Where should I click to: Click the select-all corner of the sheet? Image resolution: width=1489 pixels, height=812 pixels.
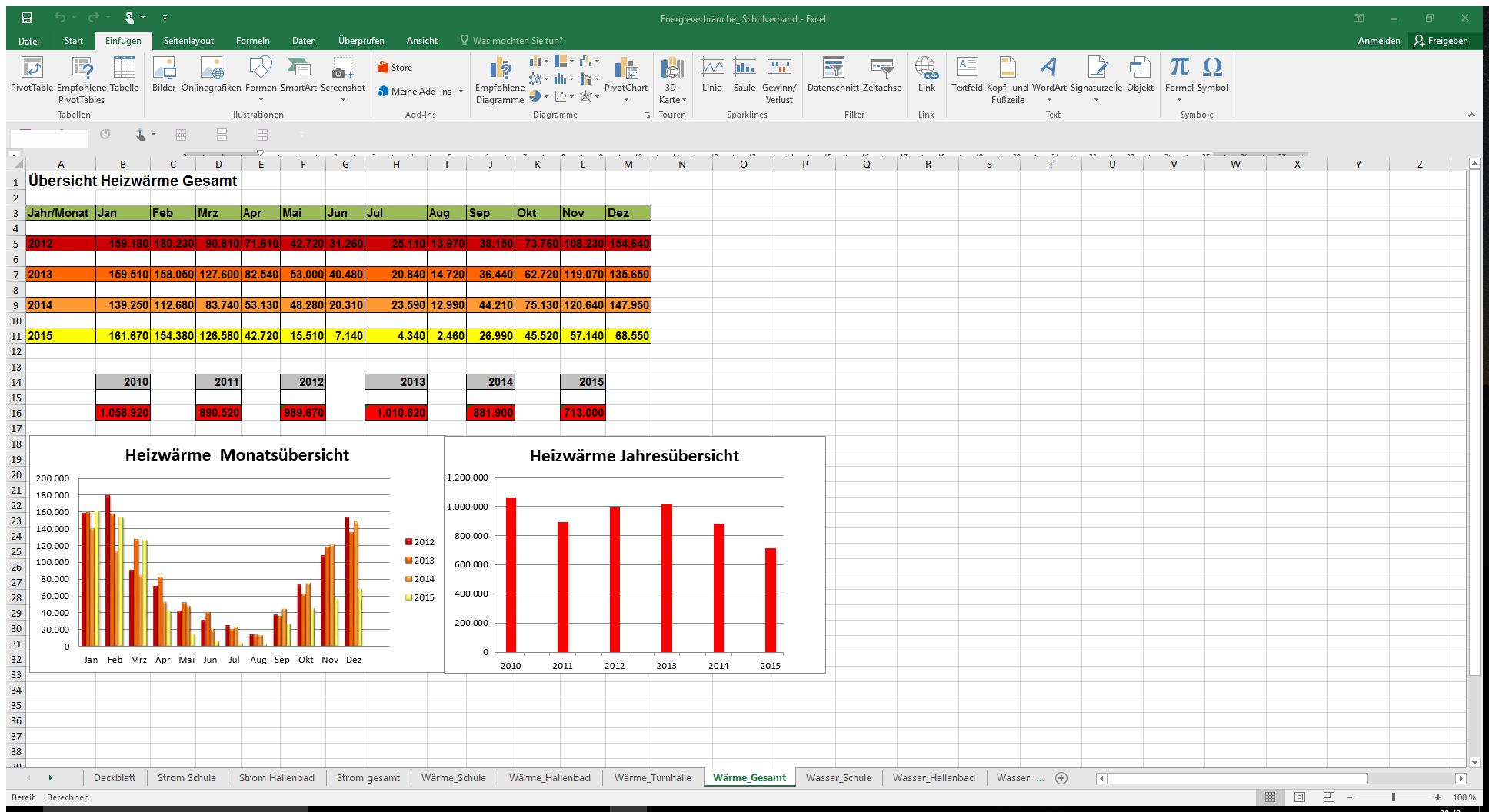pyautogui.click(x=16, y=164)
